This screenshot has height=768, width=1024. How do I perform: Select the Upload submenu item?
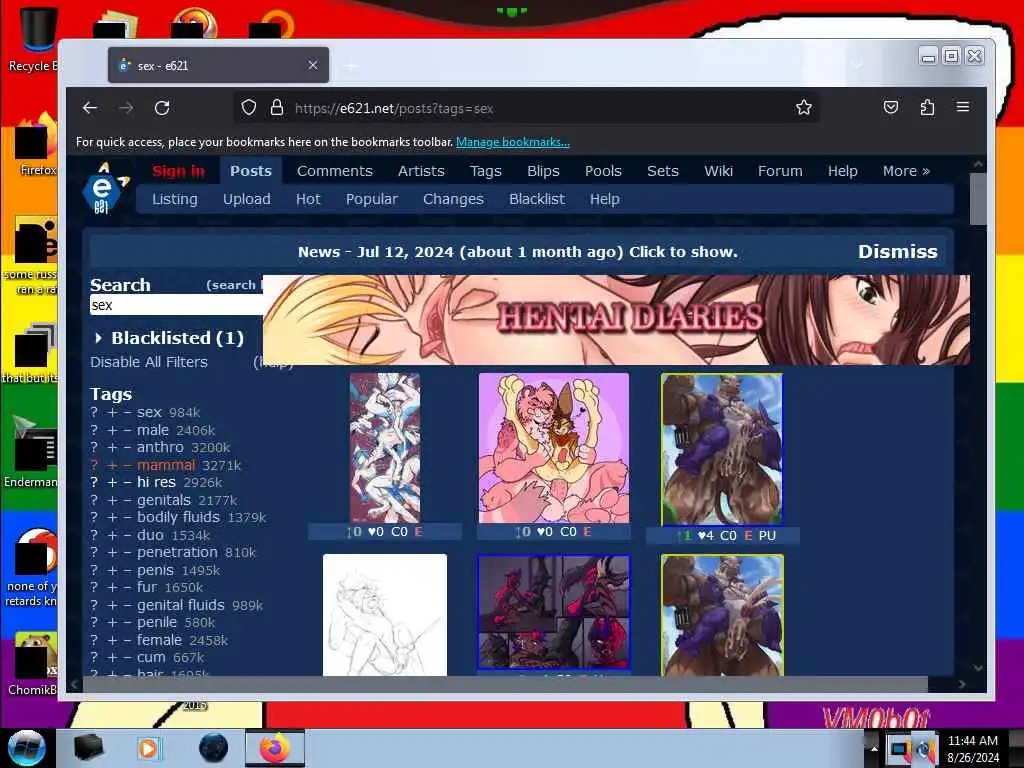click(x=246, y=199)
